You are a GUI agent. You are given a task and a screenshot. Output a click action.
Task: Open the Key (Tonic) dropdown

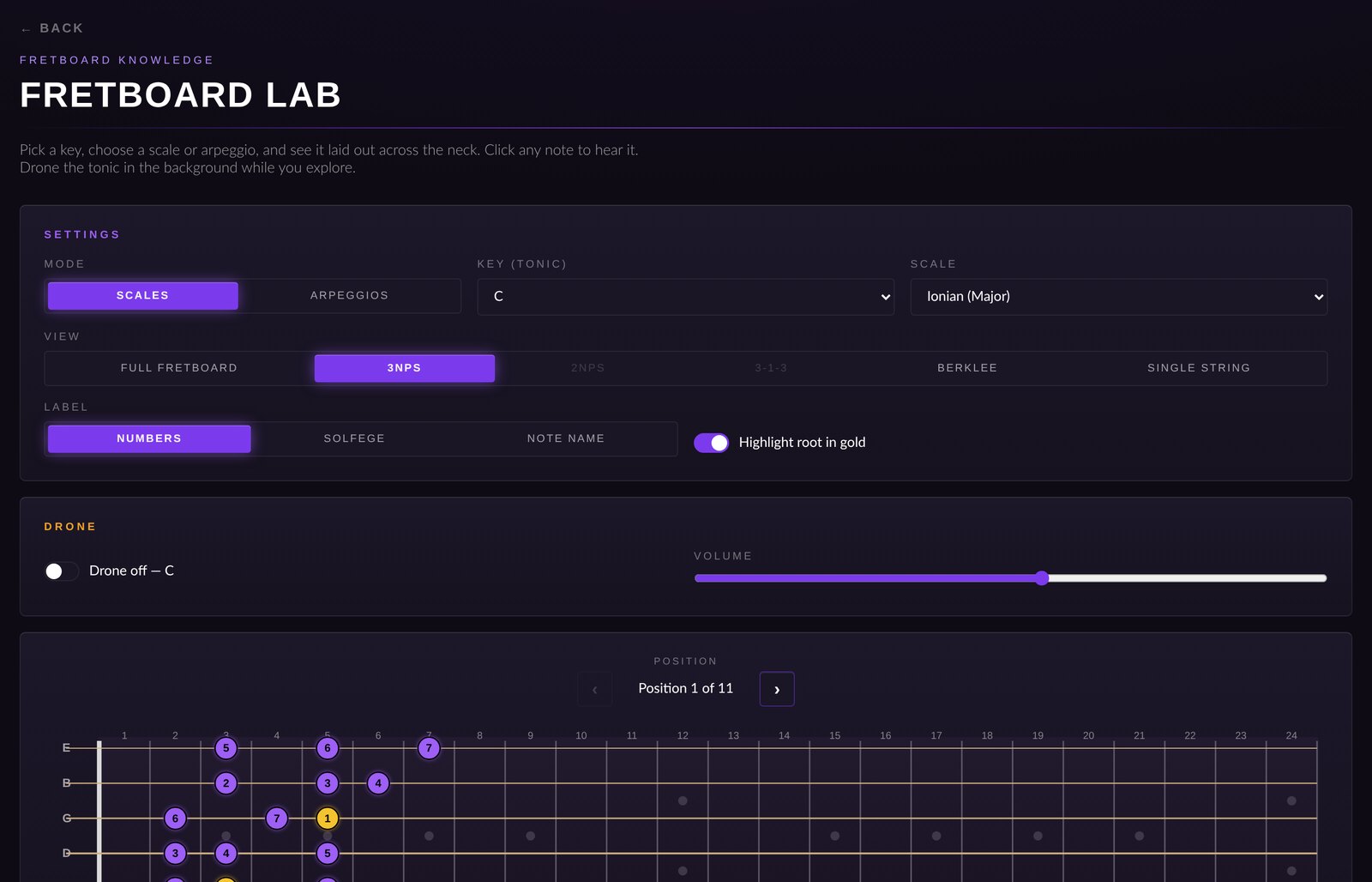pos(685,296)
